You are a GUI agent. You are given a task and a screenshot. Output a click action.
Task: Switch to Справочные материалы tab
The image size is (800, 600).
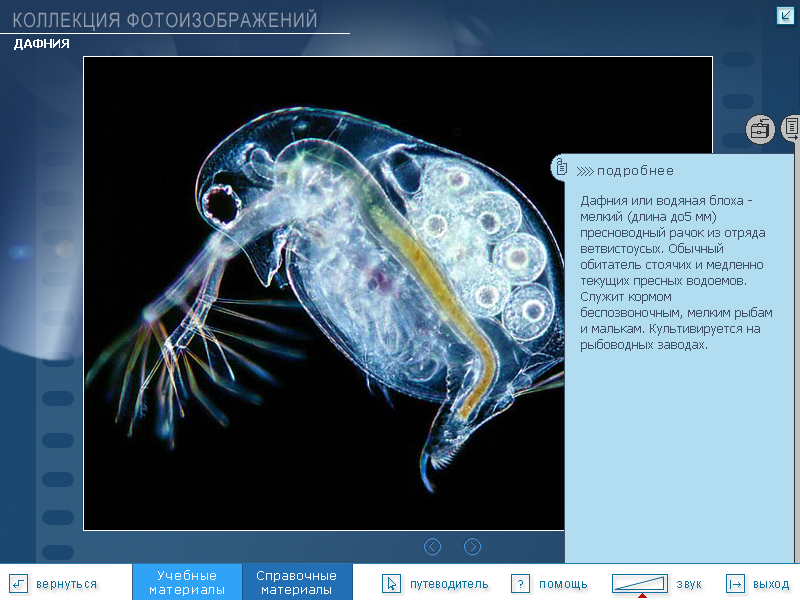coord(296,582)
